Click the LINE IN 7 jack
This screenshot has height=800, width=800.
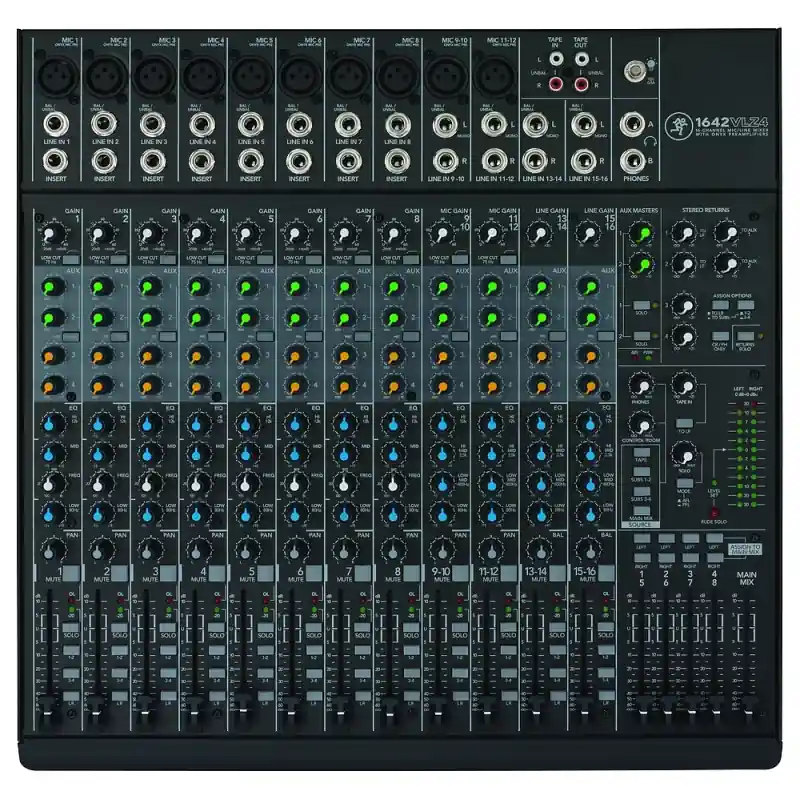pyautogui.click(x=348, y=124)
